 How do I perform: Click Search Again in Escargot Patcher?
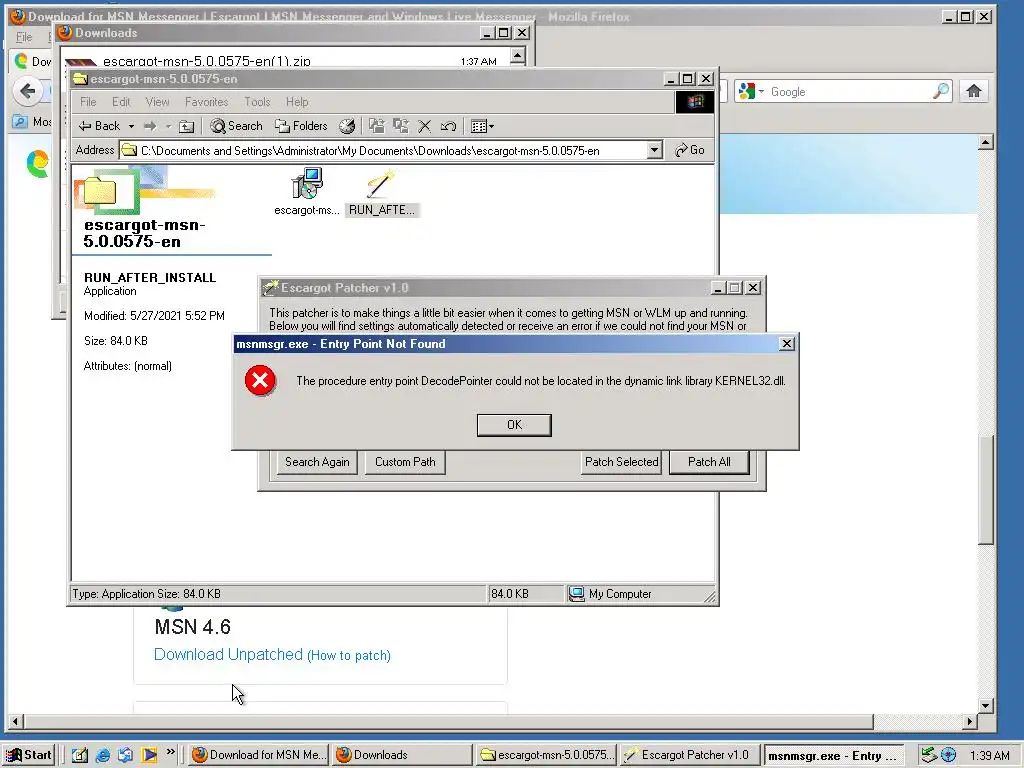(317, 462)
